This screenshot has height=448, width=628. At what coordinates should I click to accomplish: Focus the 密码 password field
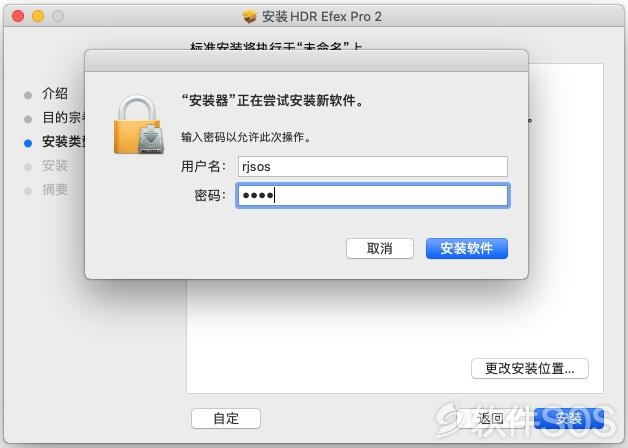(372, 195)
